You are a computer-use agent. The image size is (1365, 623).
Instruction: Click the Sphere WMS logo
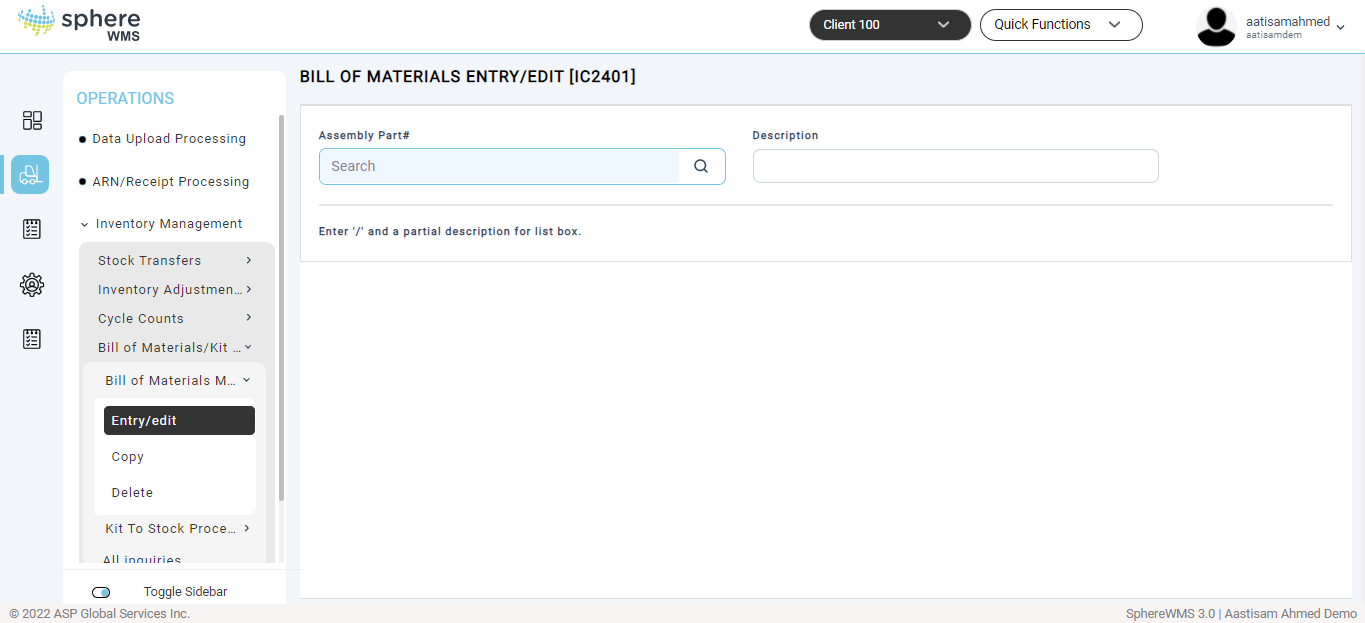pos(80,24)
